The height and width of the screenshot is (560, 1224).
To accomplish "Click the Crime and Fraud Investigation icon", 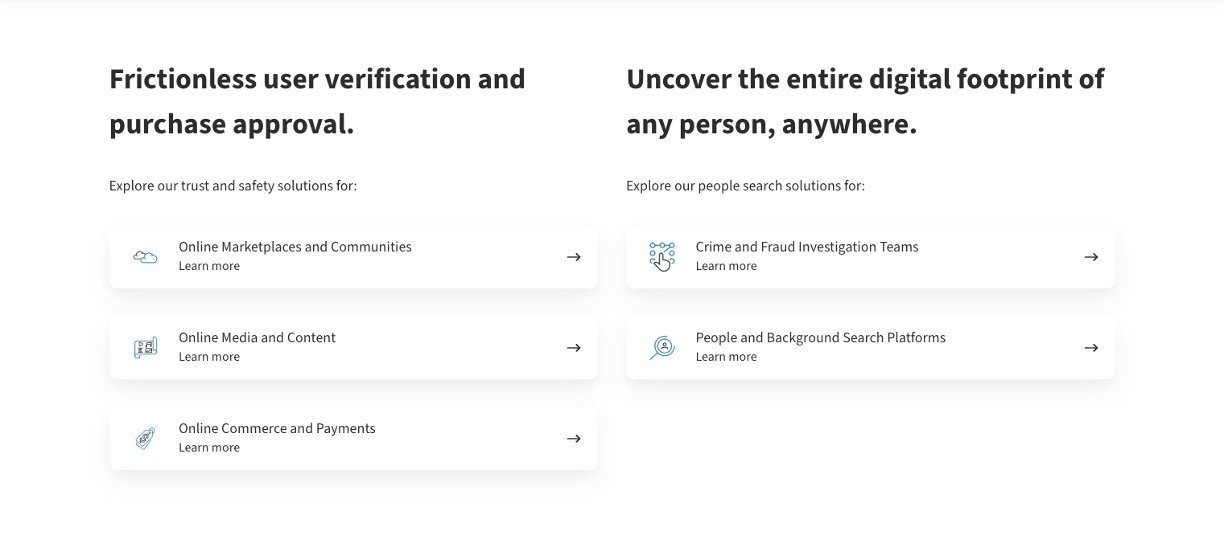I will point(662,257).
